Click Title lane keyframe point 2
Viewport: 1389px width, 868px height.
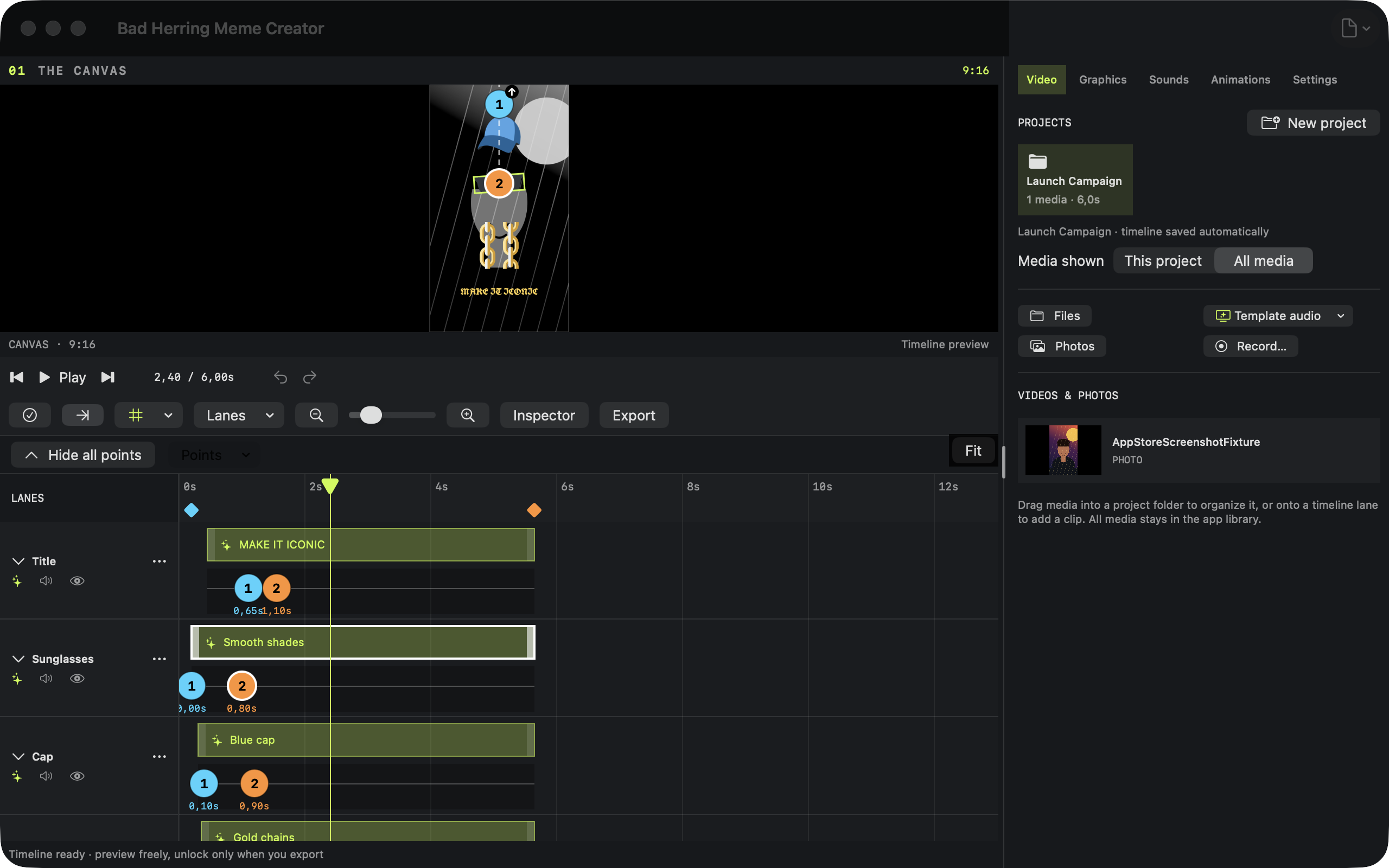[x=277, y=588]
